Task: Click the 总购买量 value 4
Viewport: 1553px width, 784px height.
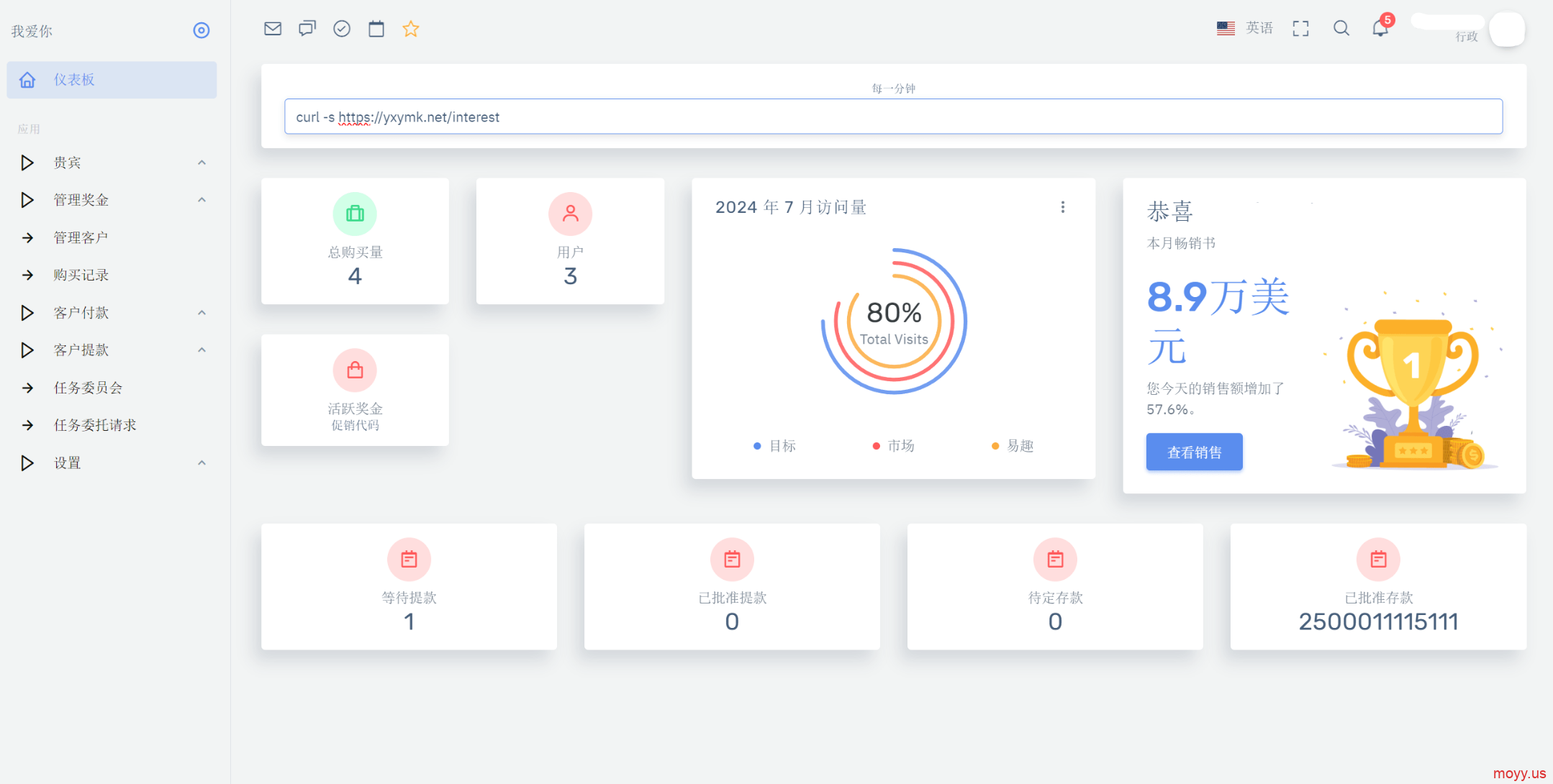Action: (355, 276)
